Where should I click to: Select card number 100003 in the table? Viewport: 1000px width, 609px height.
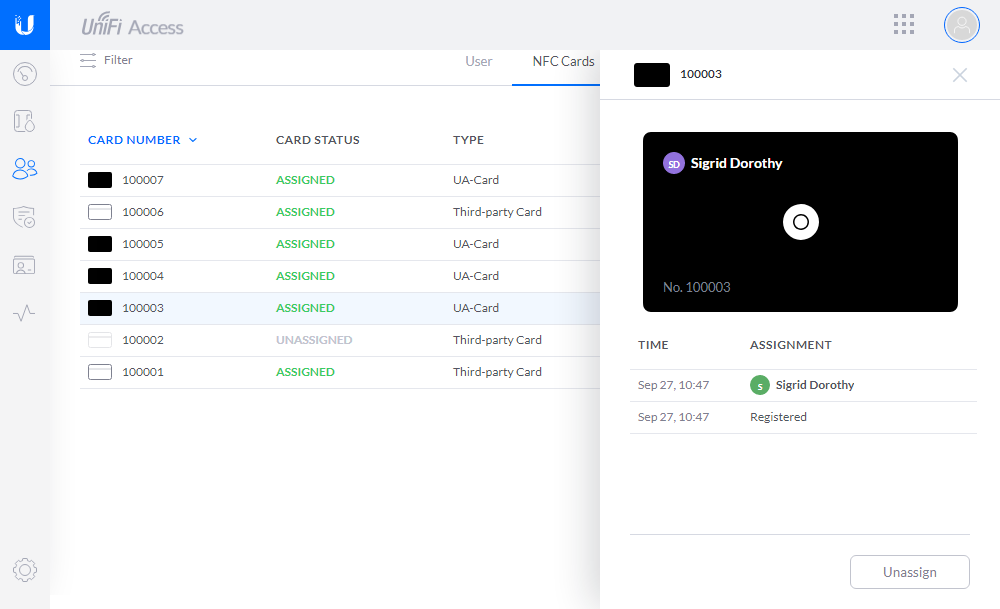[143, 308]
